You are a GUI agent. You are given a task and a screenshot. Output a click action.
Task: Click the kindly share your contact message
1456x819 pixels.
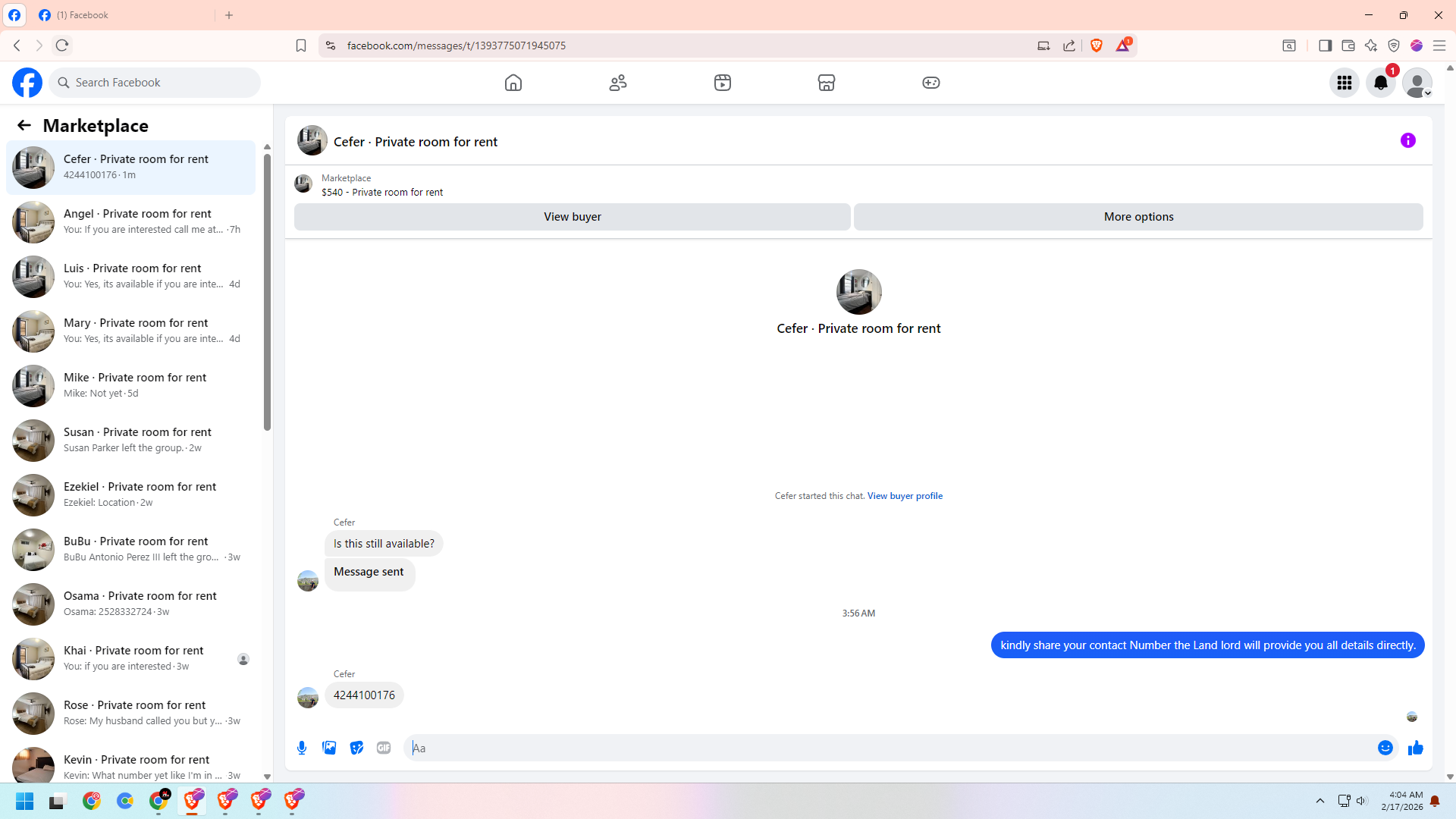click(x=1208, y=645)
